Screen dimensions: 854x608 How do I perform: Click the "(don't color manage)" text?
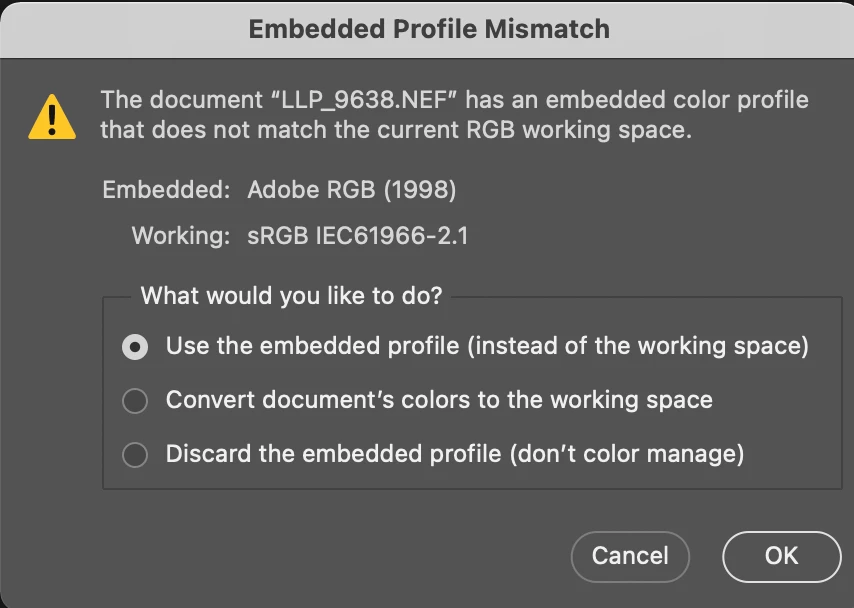[626, 454]
